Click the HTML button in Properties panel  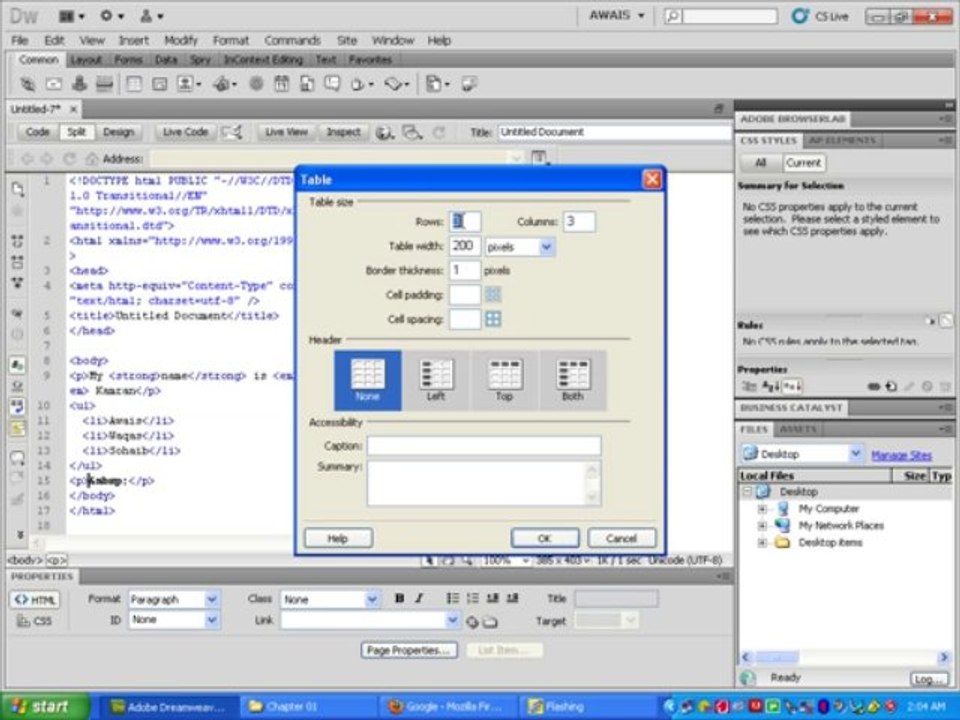coord(35,600)
